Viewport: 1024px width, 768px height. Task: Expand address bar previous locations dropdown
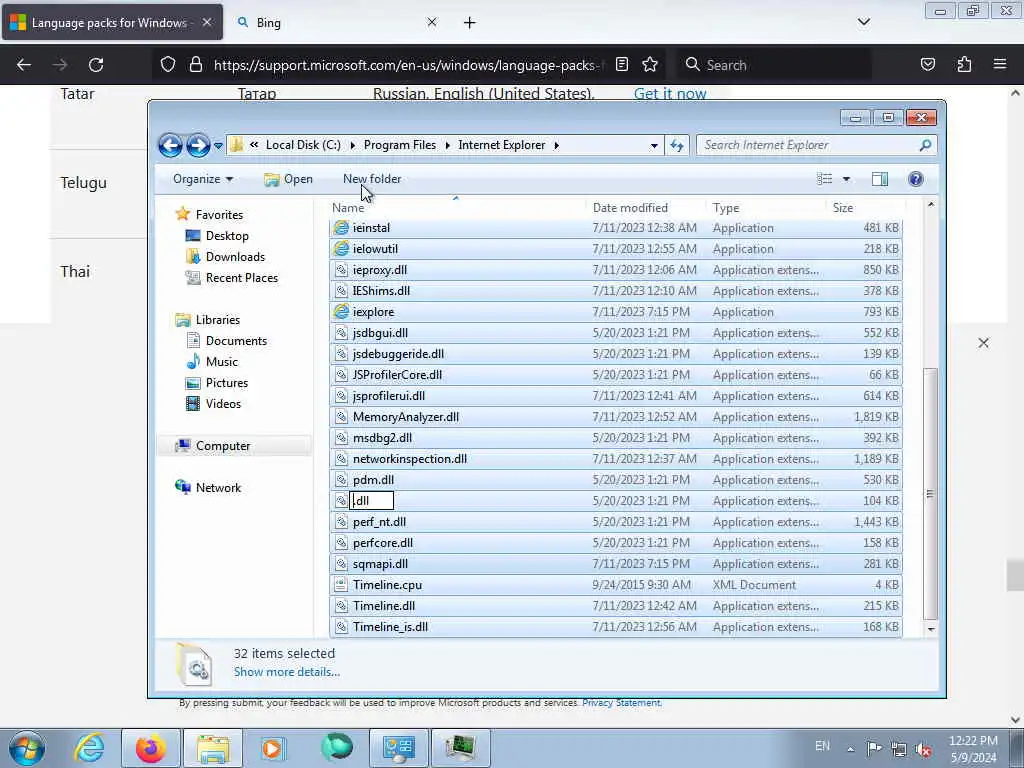coord(654,146)
